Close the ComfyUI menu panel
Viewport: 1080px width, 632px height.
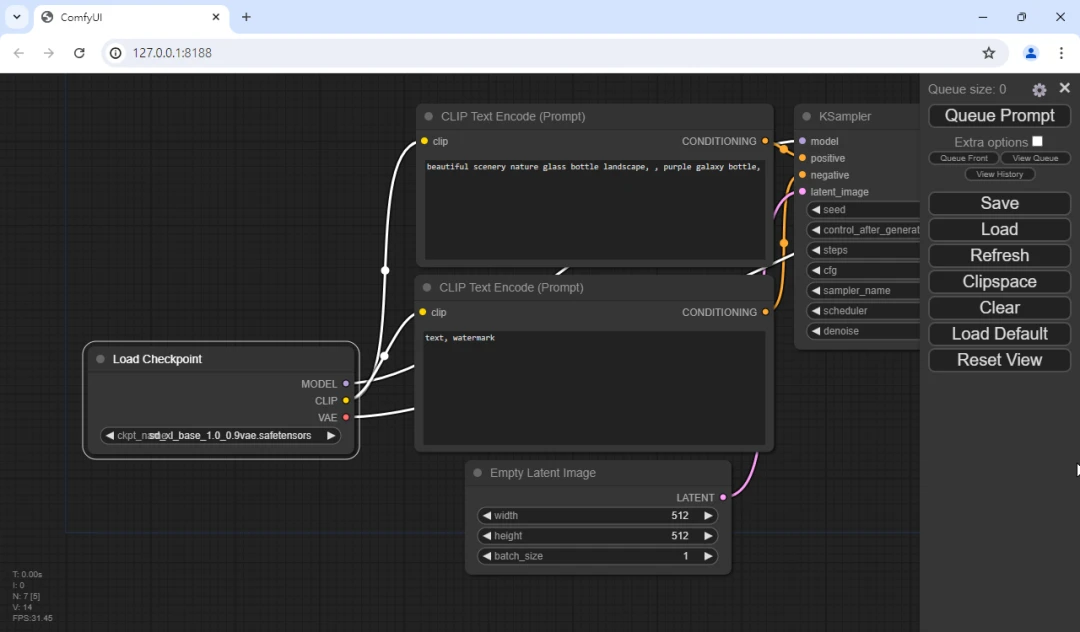coord(1065,89)
